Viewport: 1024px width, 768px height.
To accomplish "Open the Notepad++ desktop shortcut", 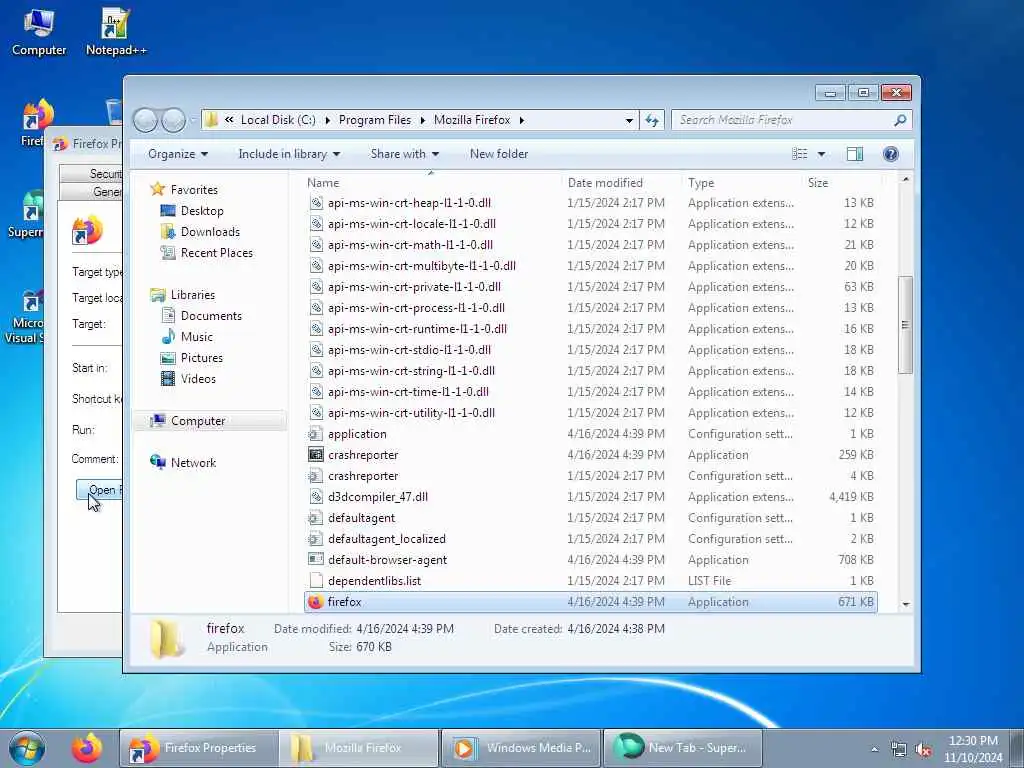I will (116, 33).
